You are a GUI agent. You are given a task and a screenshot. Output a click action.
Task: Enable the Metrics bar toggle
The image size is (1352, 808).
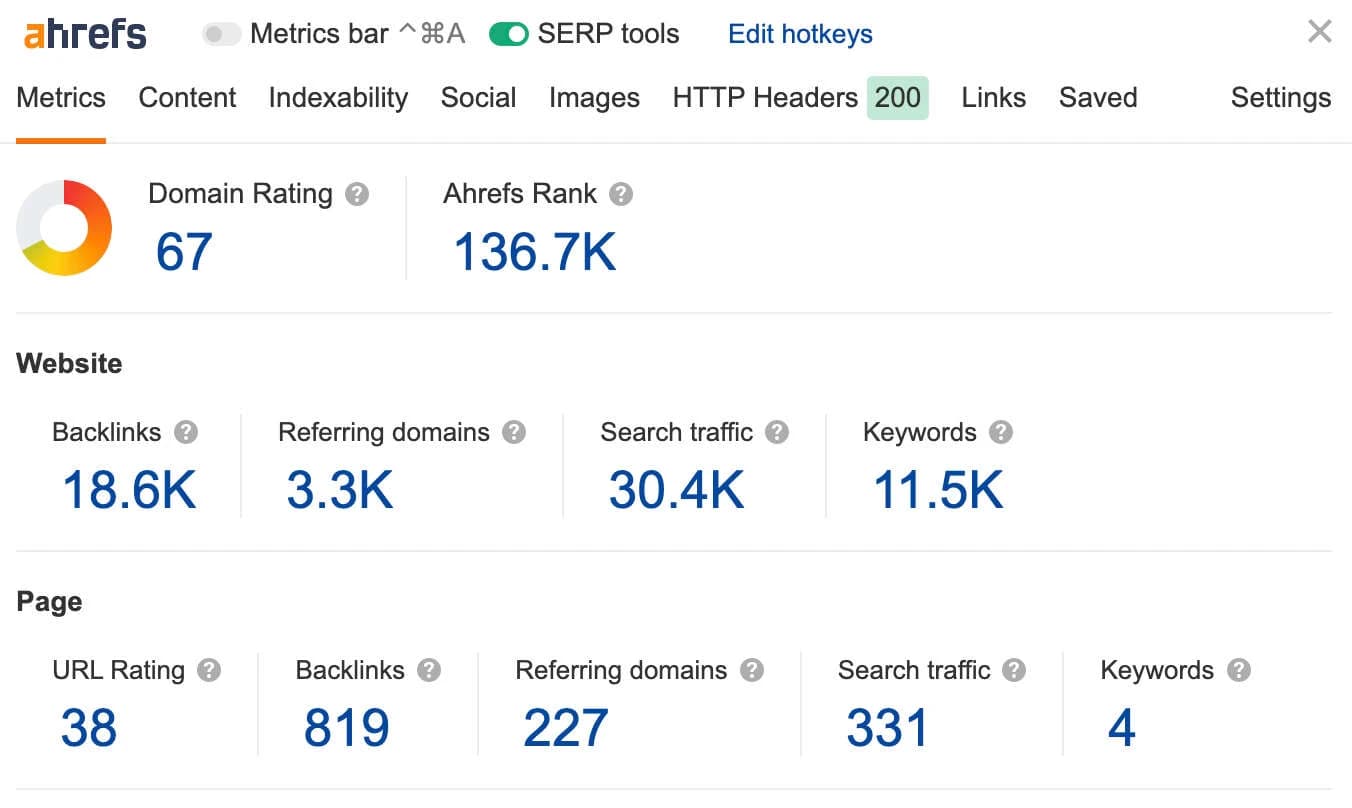click(x=221, y=33)
